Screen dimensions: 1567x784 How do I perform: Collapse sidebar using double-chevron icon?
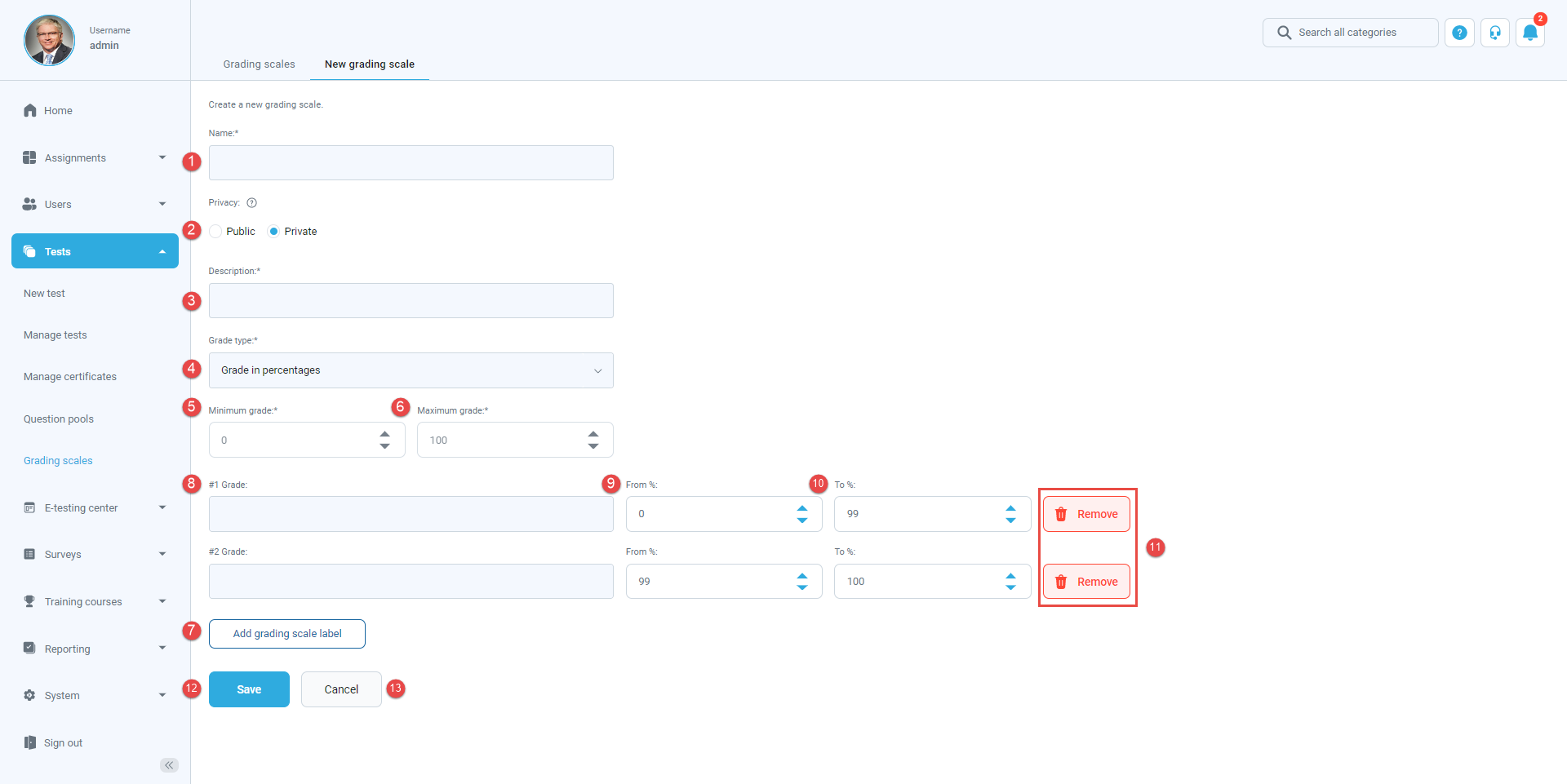click(169, 765)
